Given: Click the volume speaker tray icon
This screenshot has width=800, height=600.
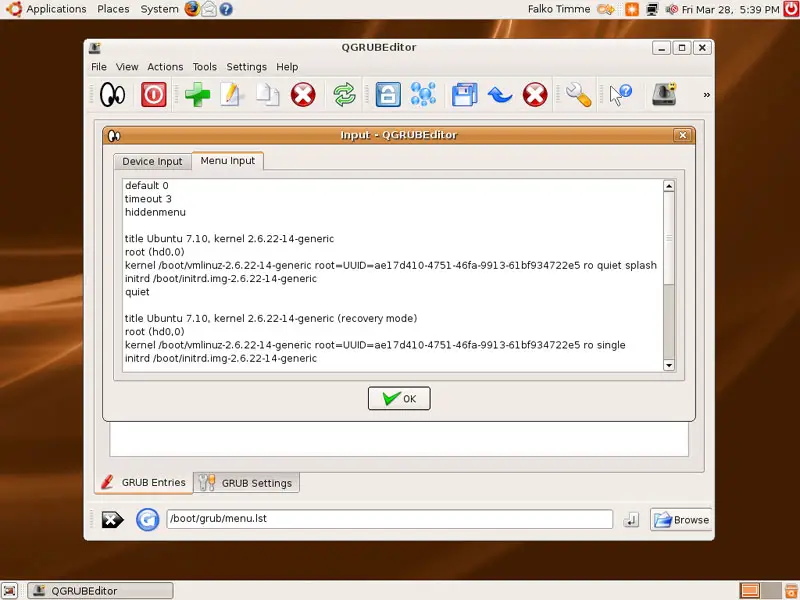Looking at the screenshot, I should [x=671, y=9].
